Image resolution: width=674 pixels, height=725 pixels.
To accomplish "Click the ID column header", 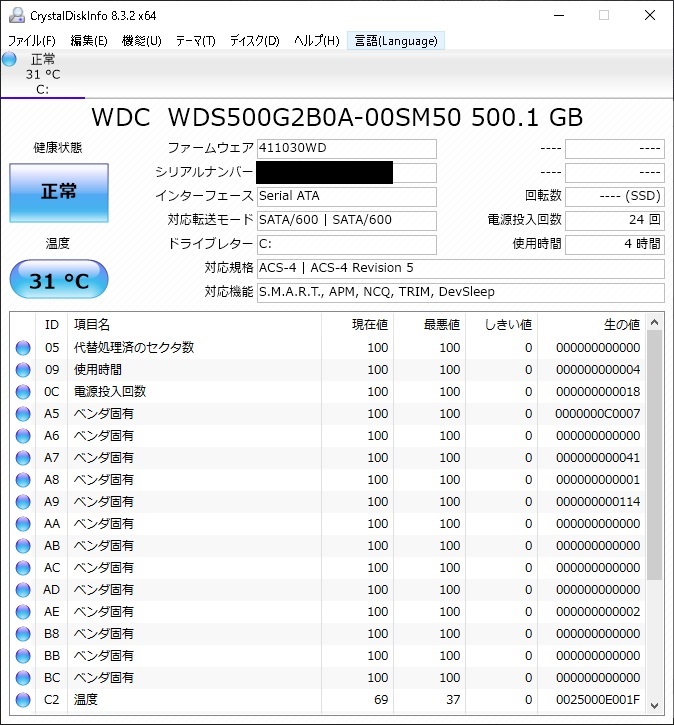I will click(52, 325).
